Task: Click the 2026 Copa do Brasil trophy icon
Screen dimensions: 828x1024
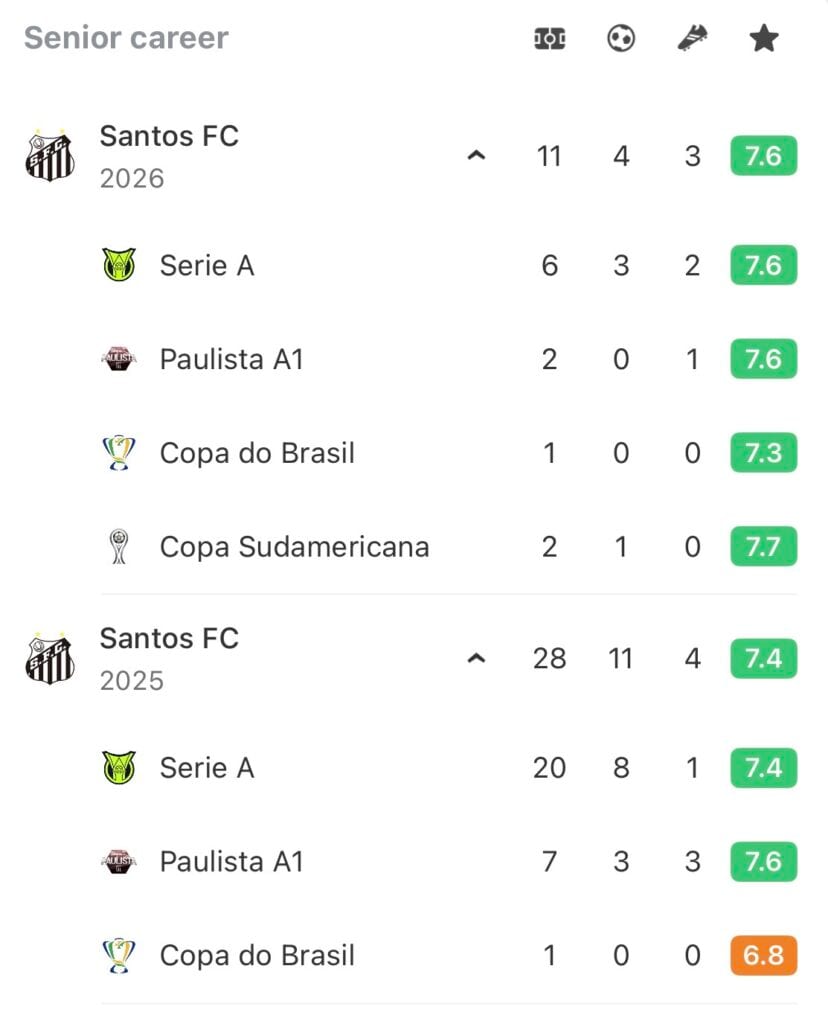Action: [119, 453]
